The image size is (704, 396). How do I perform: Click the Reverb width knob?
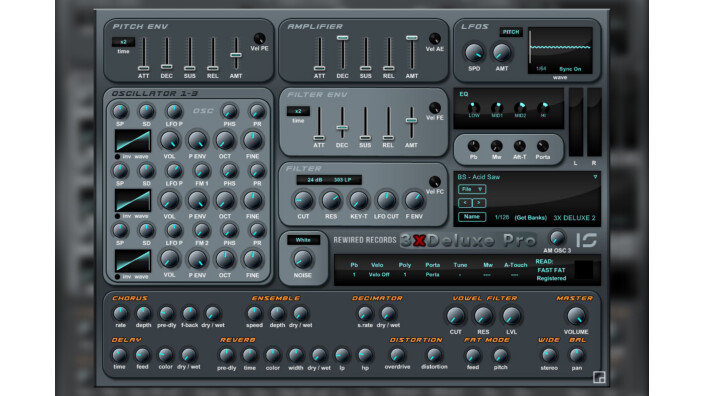point(295,356)
